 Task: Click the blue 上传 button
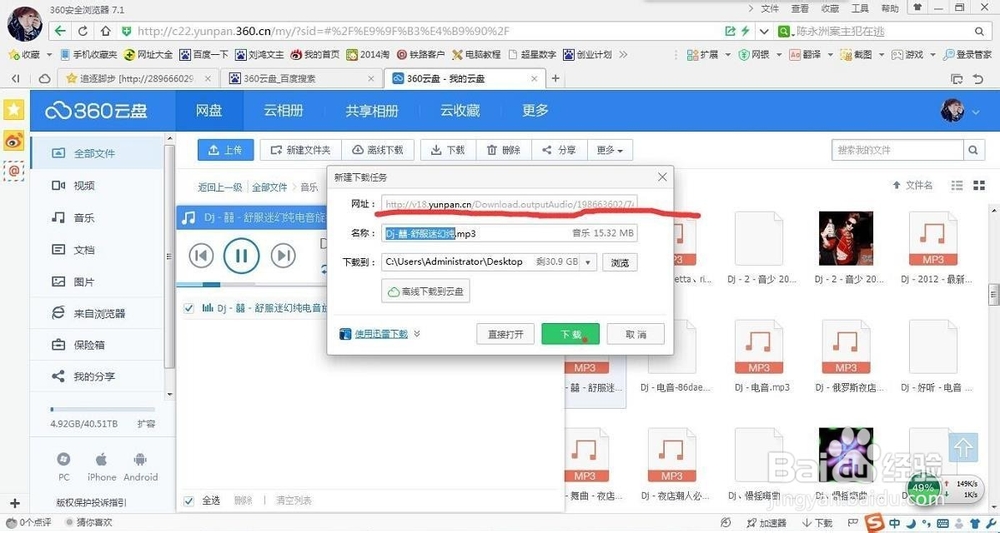226,150
